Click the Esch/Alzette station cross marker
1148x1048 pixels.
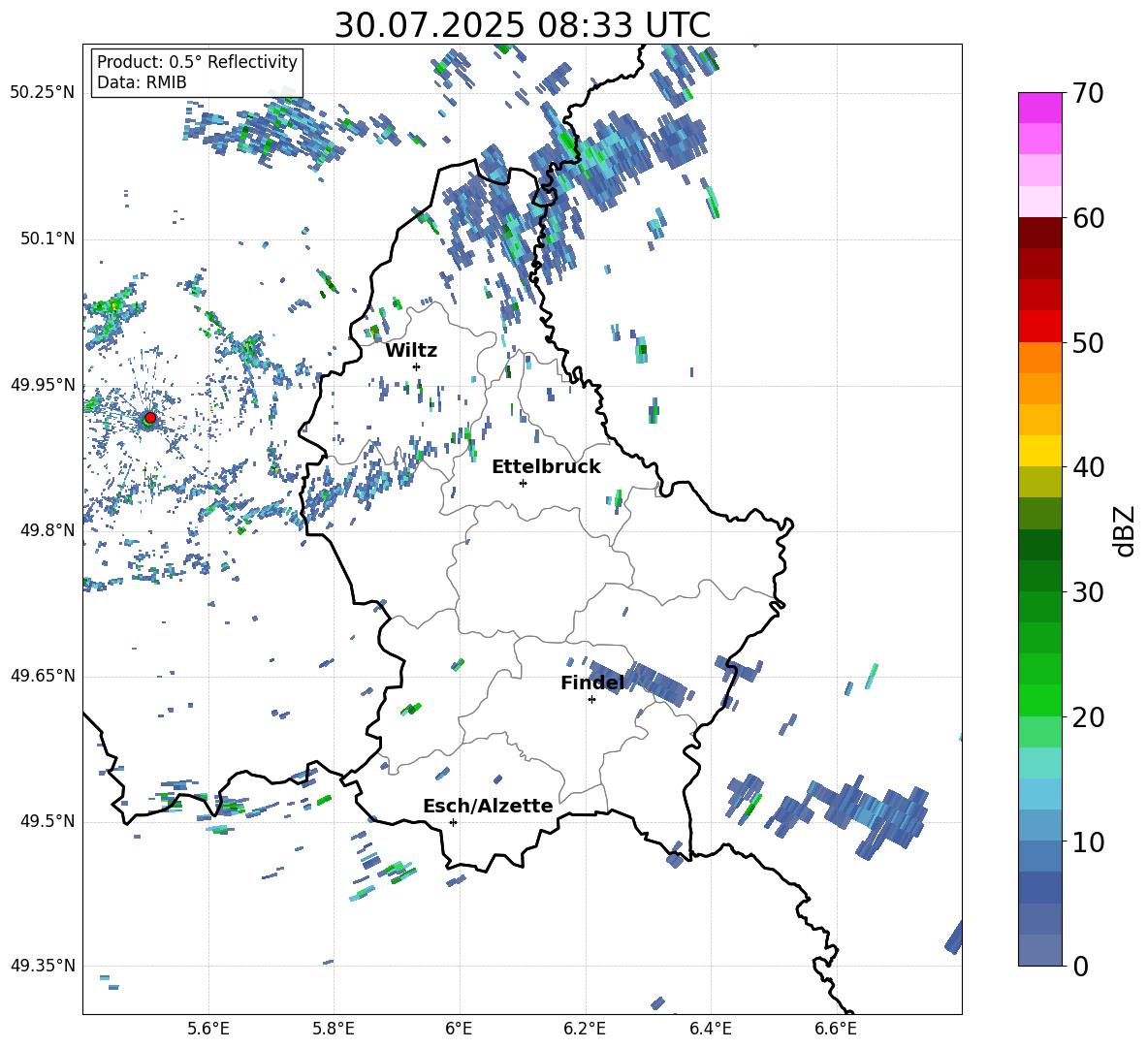point(453,822)
